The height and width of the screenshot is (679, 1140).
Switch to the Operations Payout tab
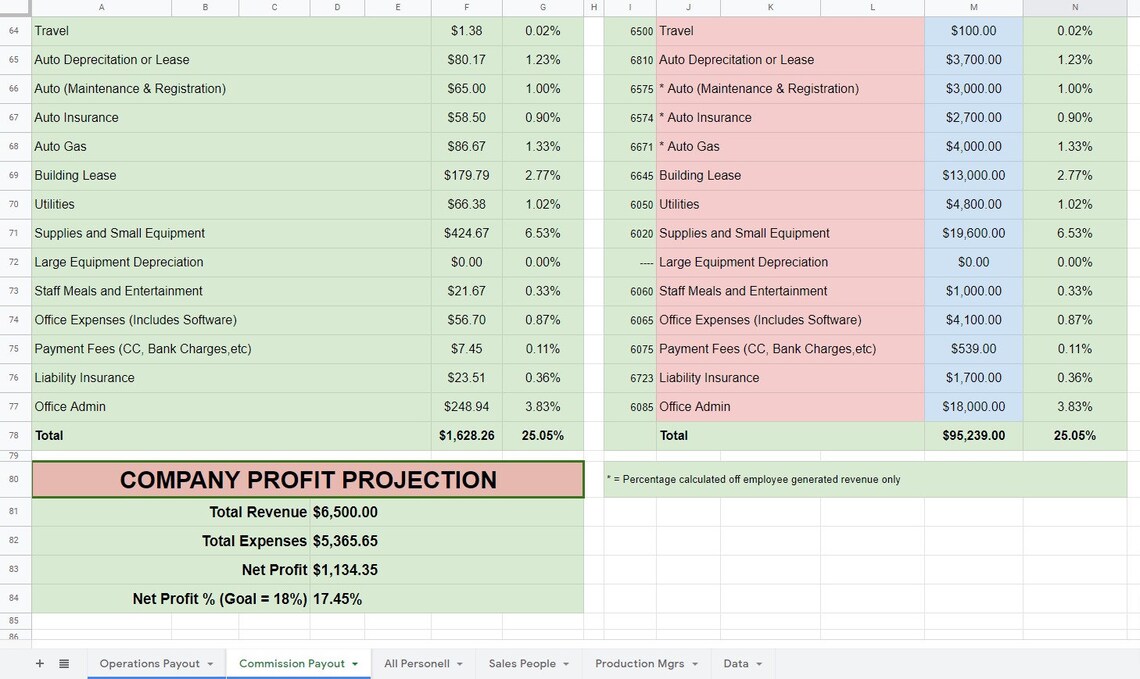point(150,663)
